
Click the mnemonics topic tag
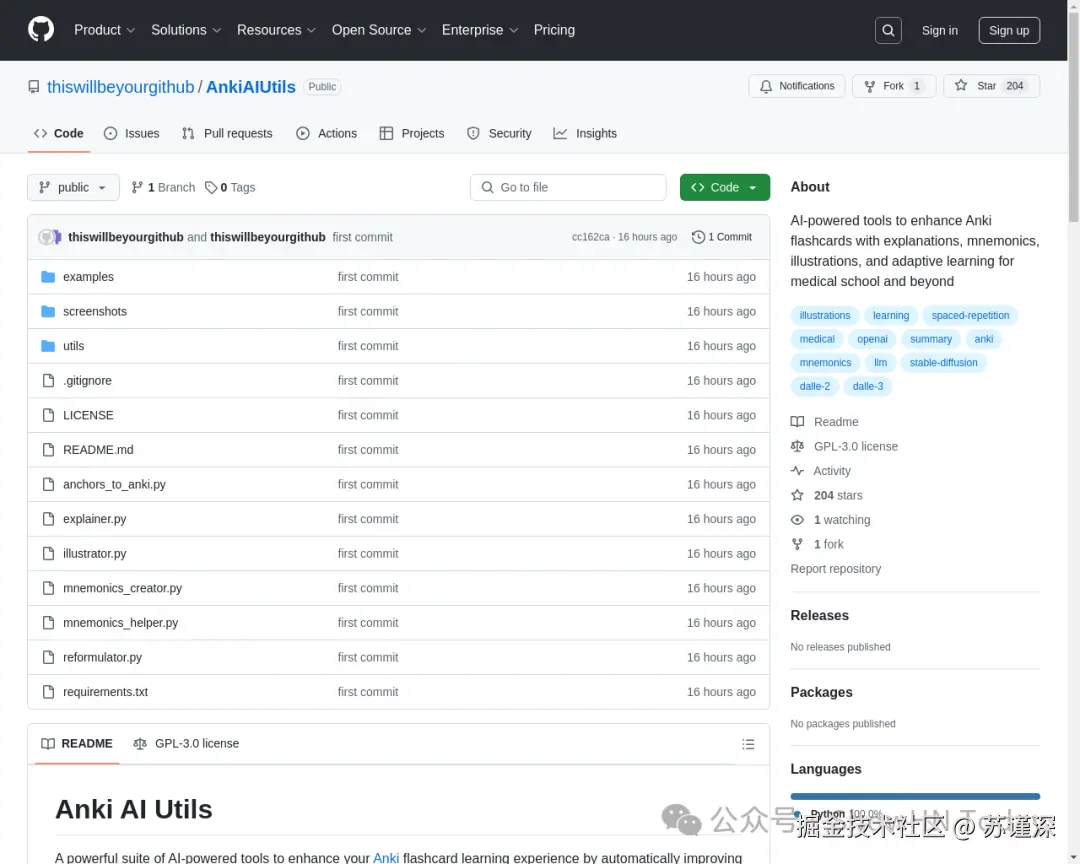point(825,362)
